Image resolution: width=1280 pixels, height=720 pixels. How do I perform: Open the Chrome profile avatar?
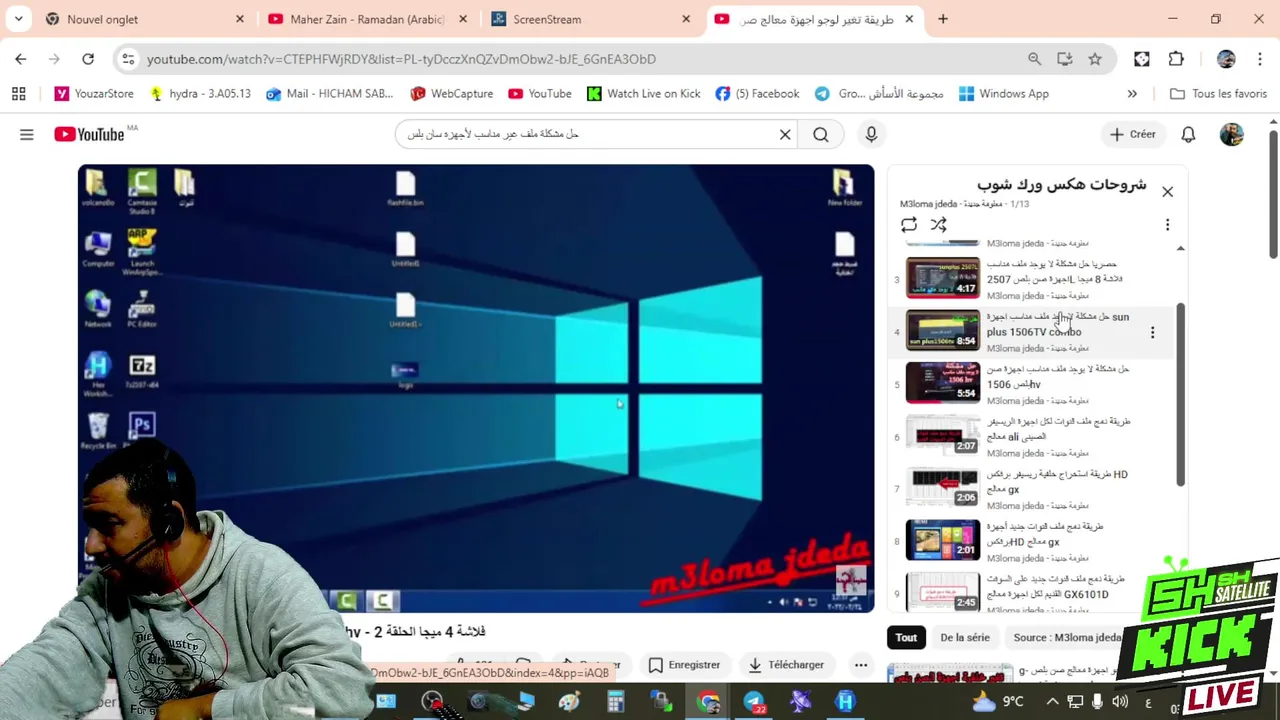(x=1226, y=59)
